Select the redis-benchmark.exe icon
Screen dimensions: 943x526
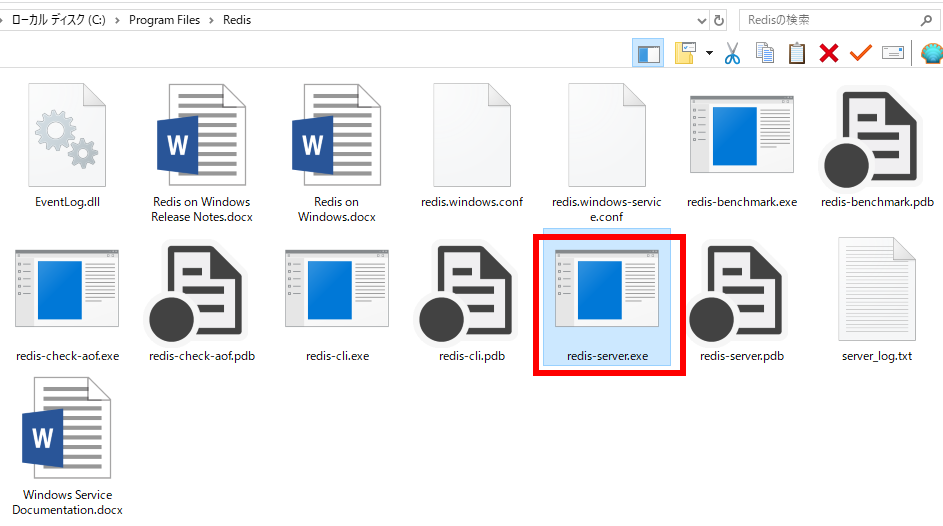[x=742, y=135]
